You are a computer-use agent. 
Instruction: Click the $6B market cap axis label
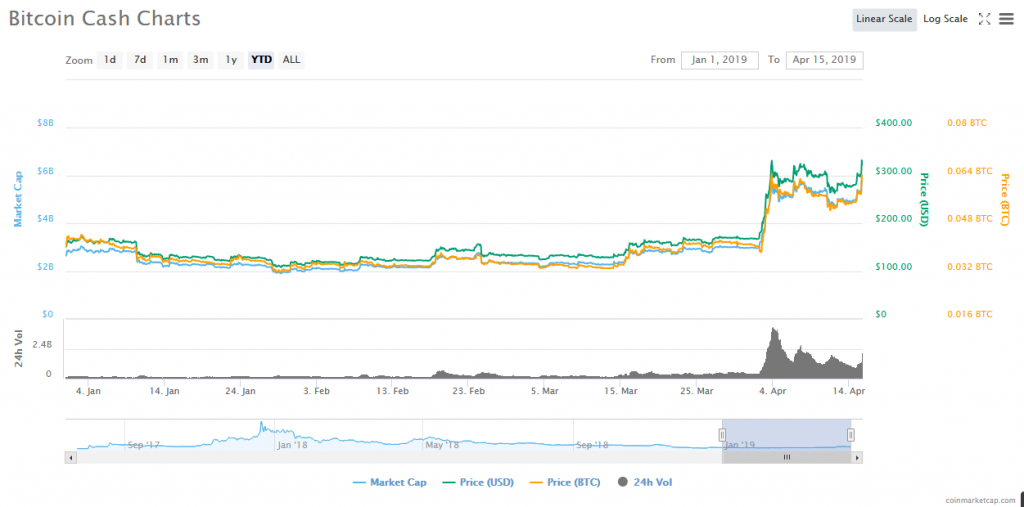pyautogui.click(x=48, y=171)
